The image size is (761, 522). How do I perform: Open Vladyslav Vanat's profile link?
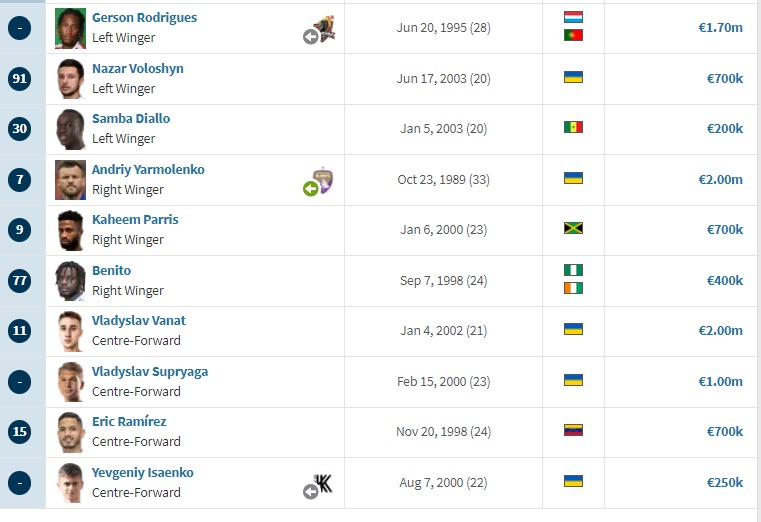coord(139,321)
